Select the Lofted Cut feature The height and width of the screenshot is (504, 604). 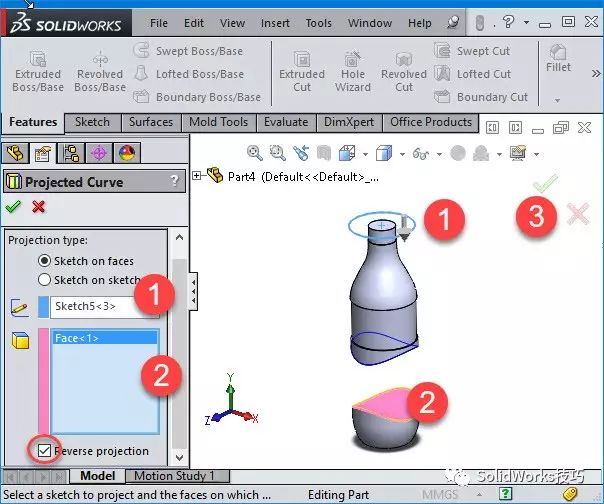pos(473,74)
